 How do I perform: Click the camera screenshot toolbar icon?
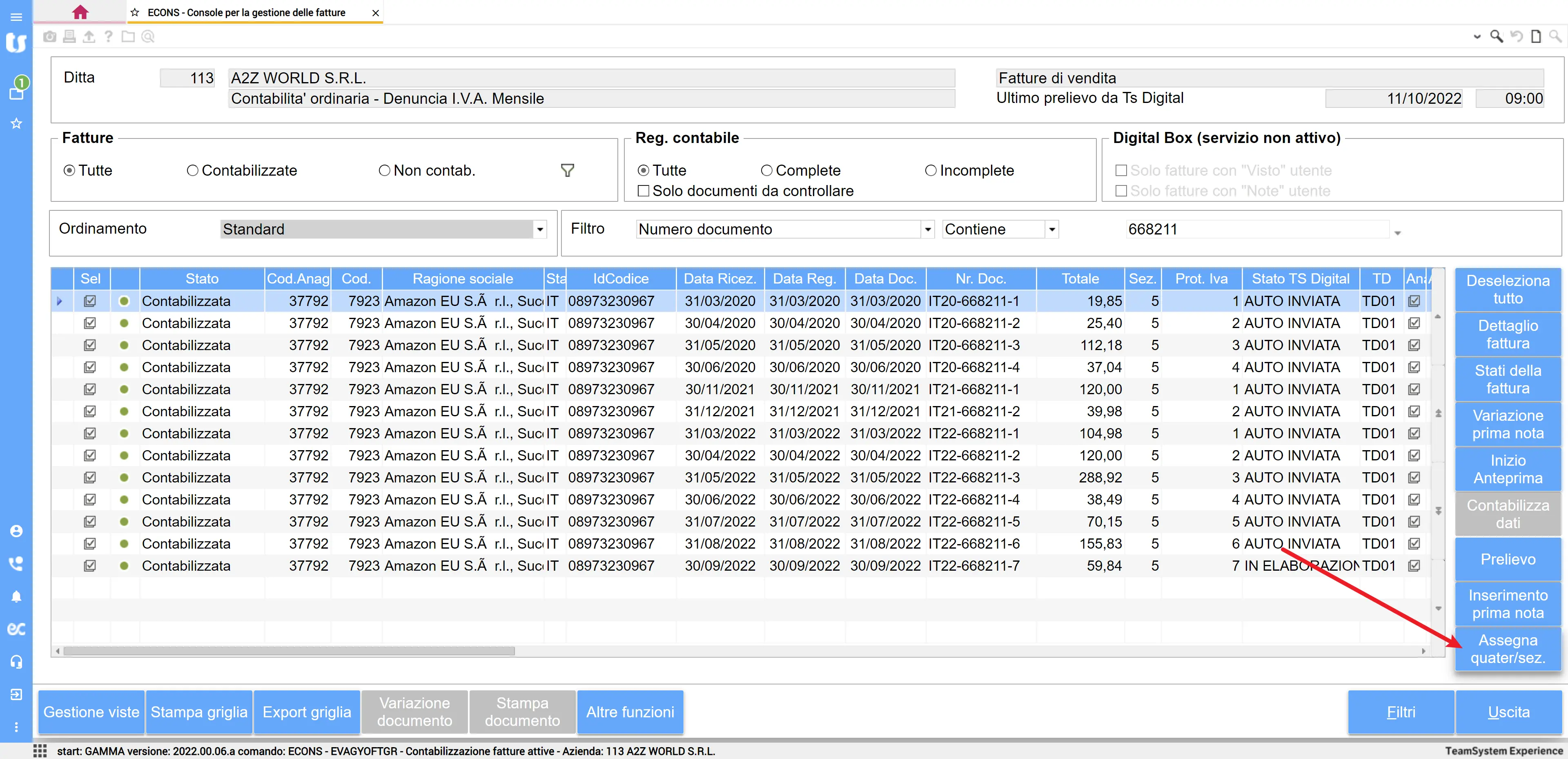(x=50, y=37)
